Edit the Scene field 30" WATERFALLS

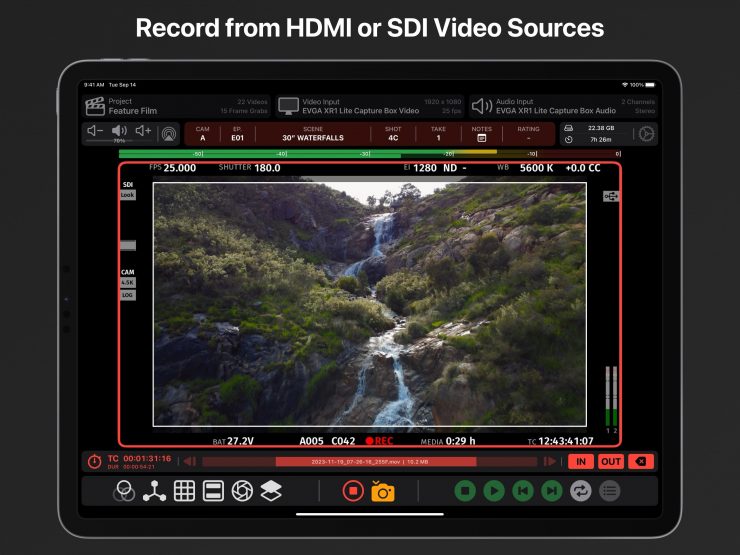[x=313, y=134]
